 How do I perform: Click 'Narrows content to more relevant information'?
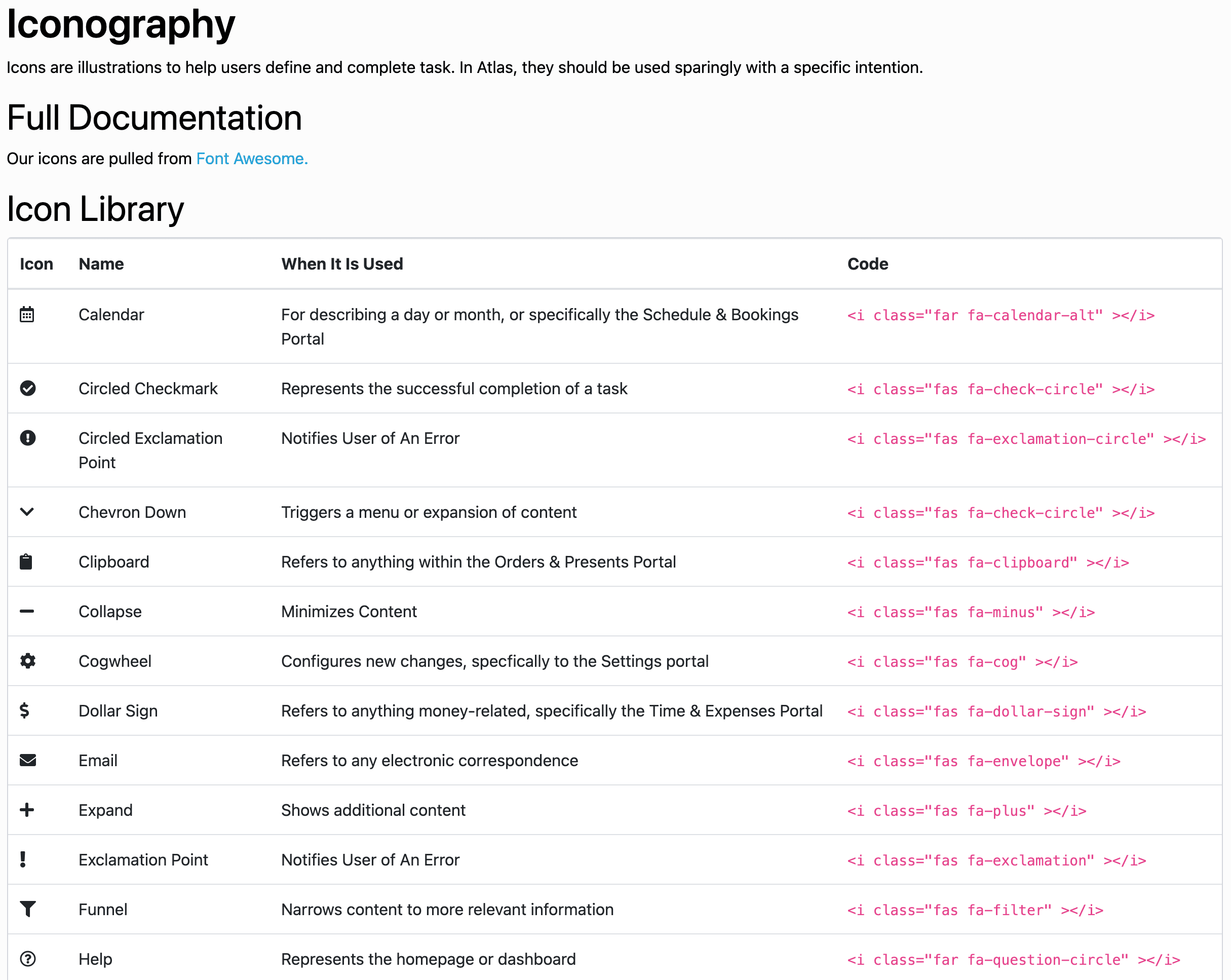pos(447,911)
